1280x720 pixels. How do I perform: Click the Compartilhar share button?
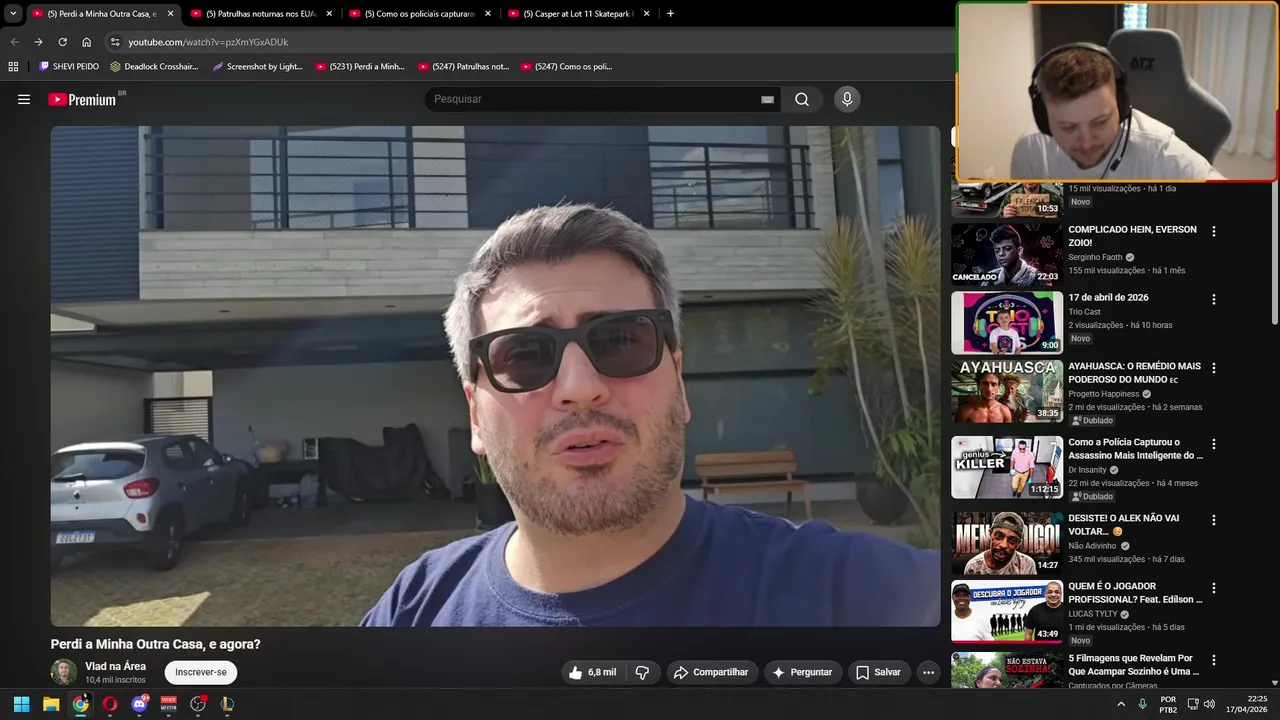click(711, 672)
